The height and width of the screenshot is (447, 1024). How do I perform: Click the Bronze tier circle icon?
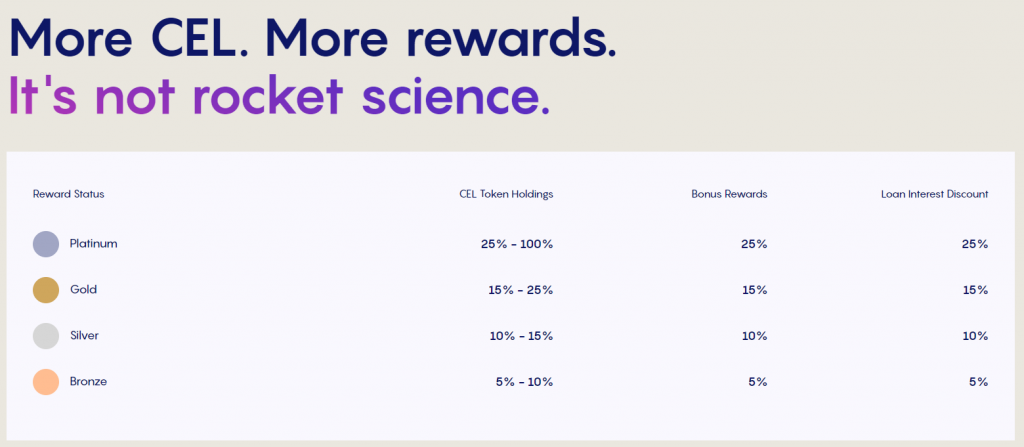coord(46,382)
